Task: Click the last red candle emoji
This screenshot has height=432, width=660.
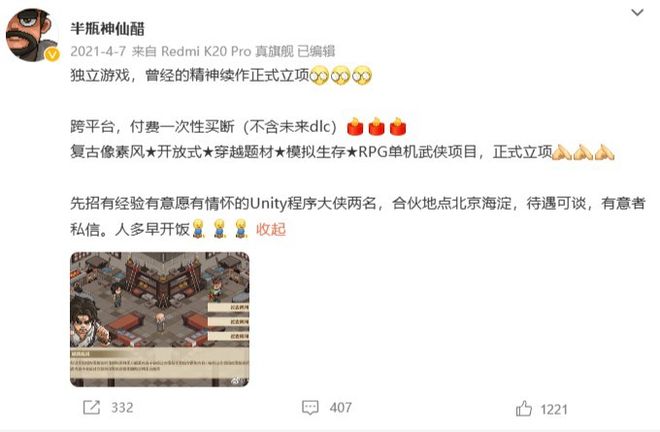Action: pyautogui.click(x=398, y=126)
